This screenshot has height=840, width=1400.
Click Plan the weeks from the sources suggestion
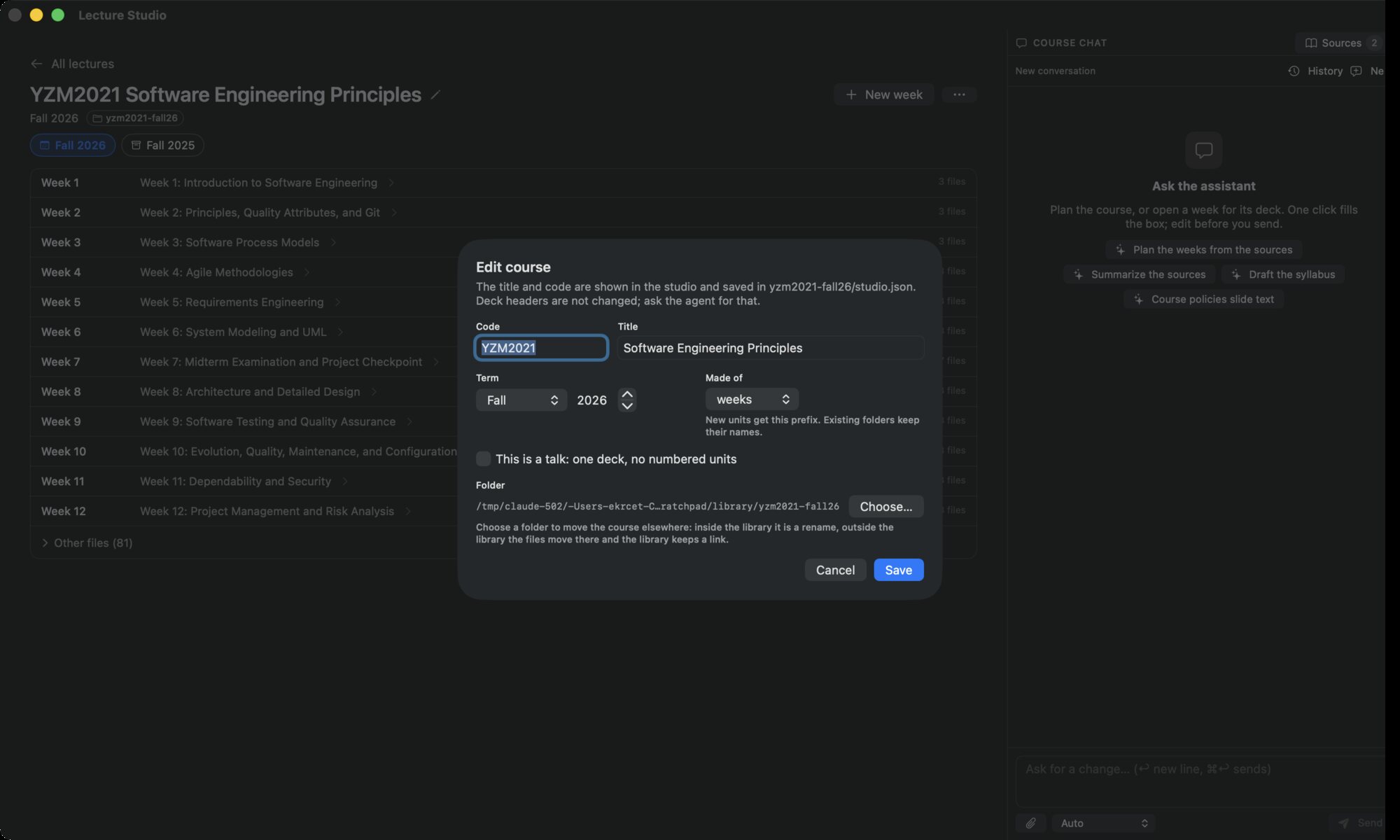(x=1204, y=250)
